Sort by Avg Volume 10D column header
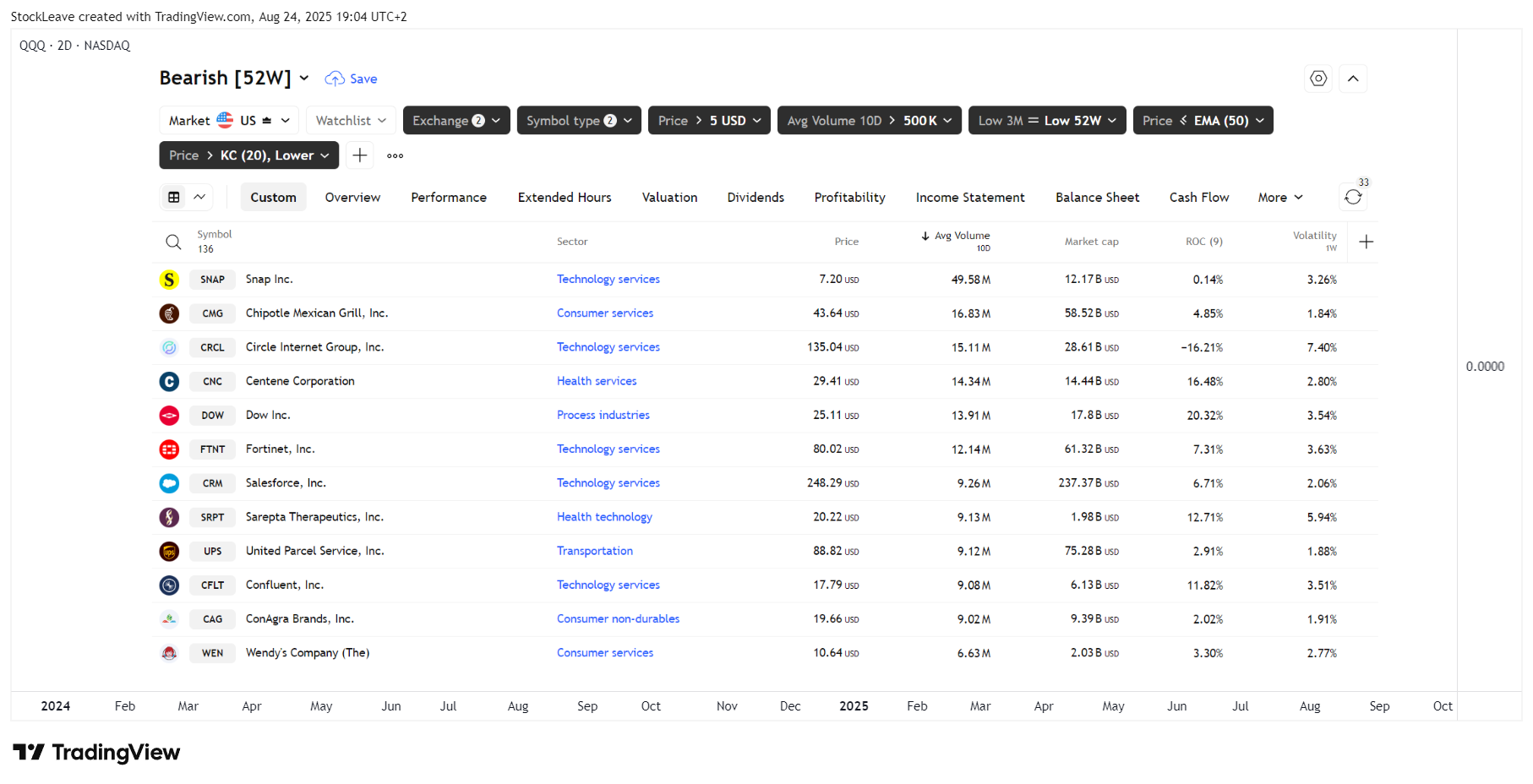 (x=956, y=241)
